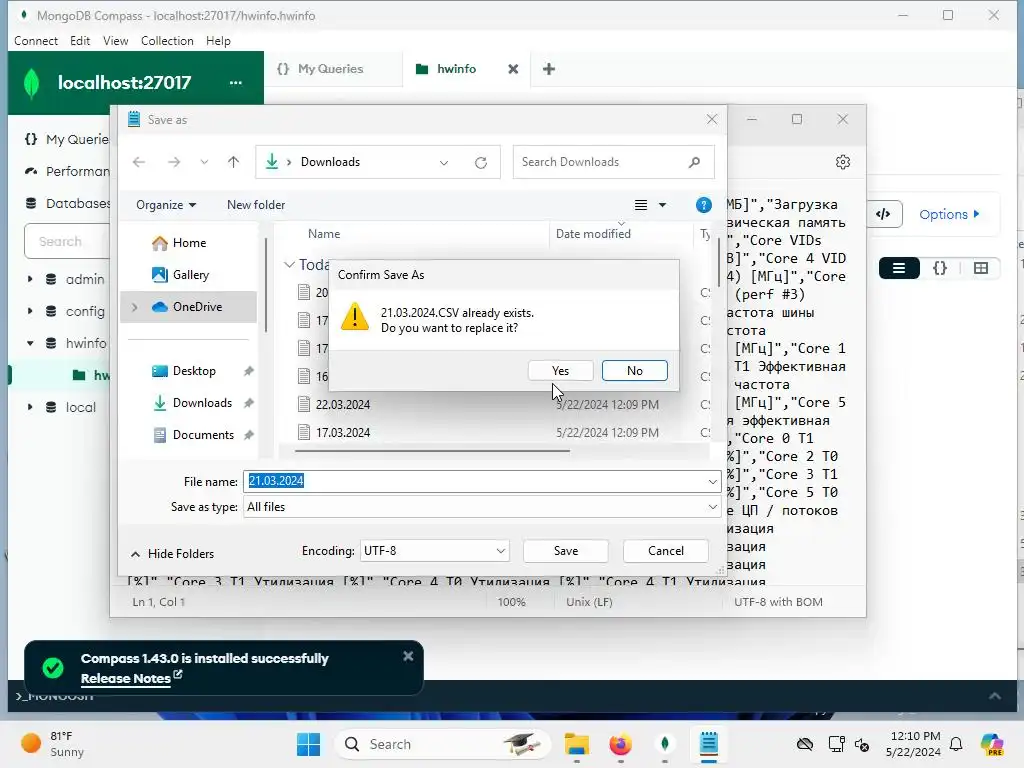Open address bar previous locations dropdown
This screenshot has height=768, width=1024.
(444, 163)
